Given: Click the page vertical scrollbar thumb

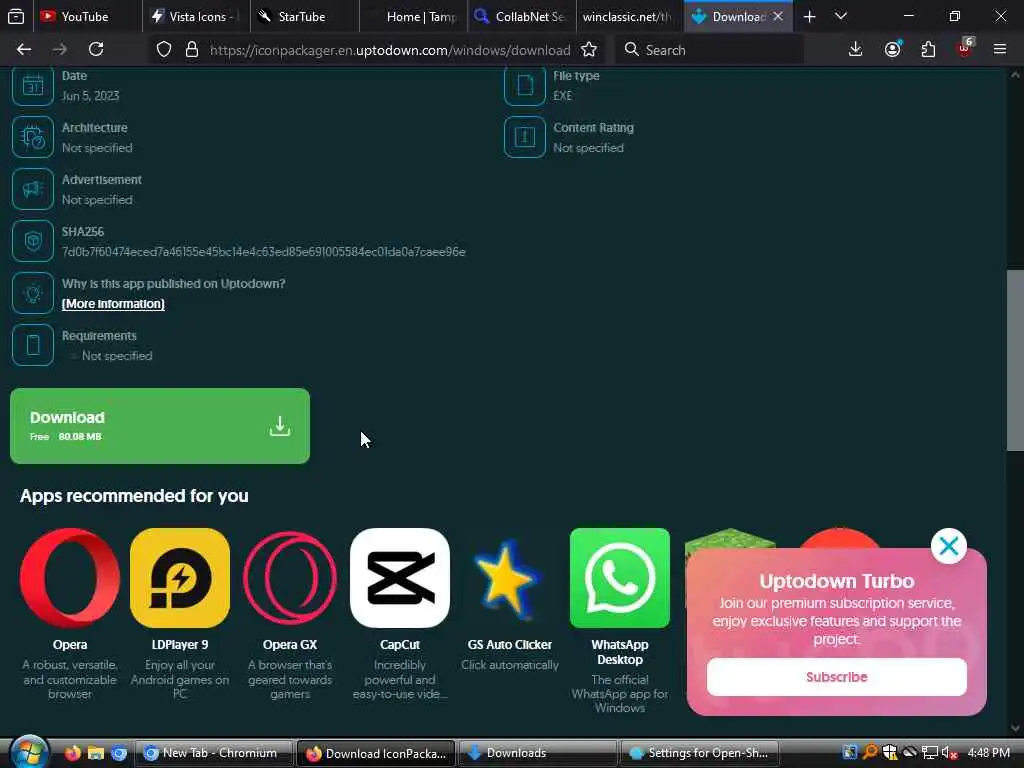Looking at the screenshot, I should [1014, 360].
